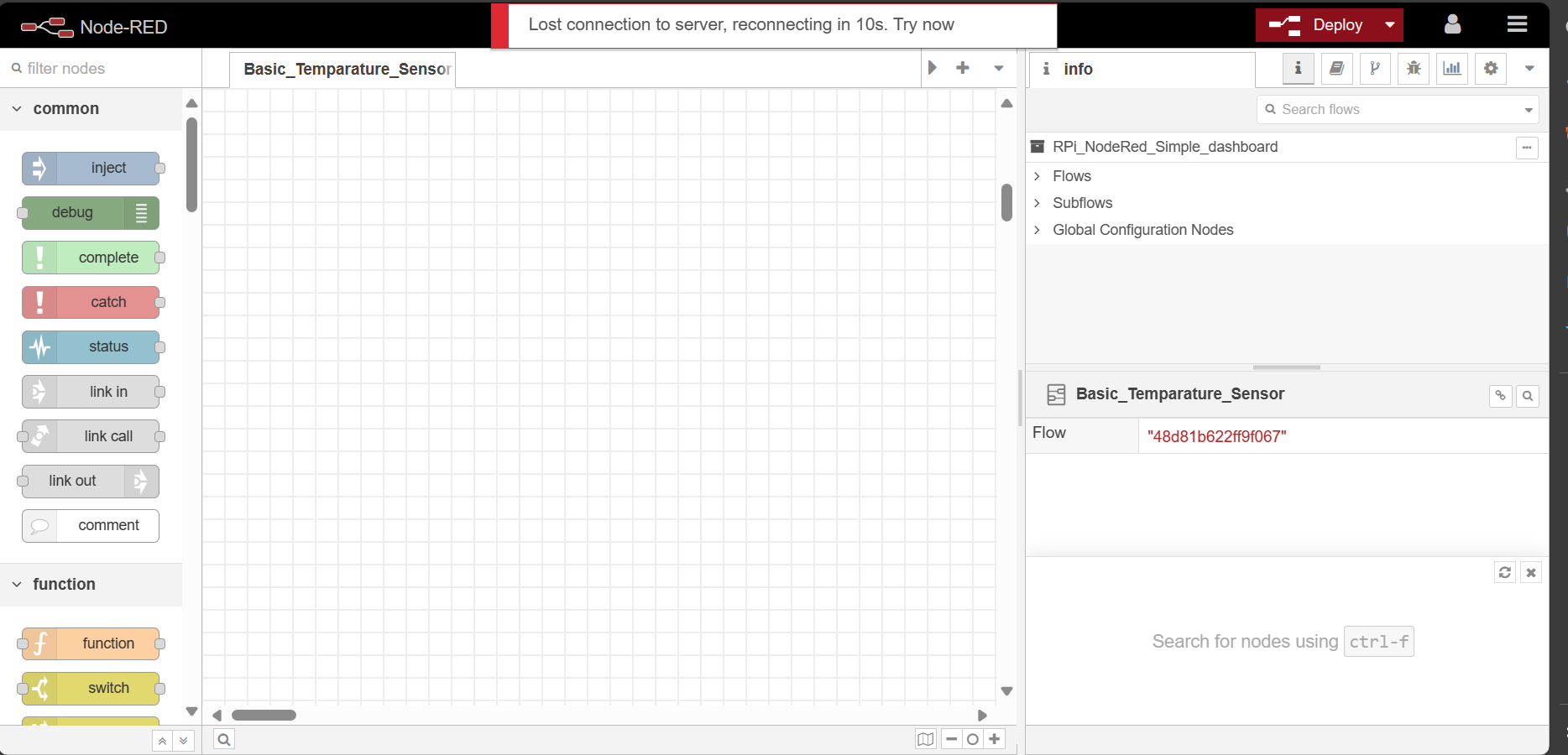This screenshot has height=755, width=1568.
Task: Refresh the tips box
Action: 1505,572
